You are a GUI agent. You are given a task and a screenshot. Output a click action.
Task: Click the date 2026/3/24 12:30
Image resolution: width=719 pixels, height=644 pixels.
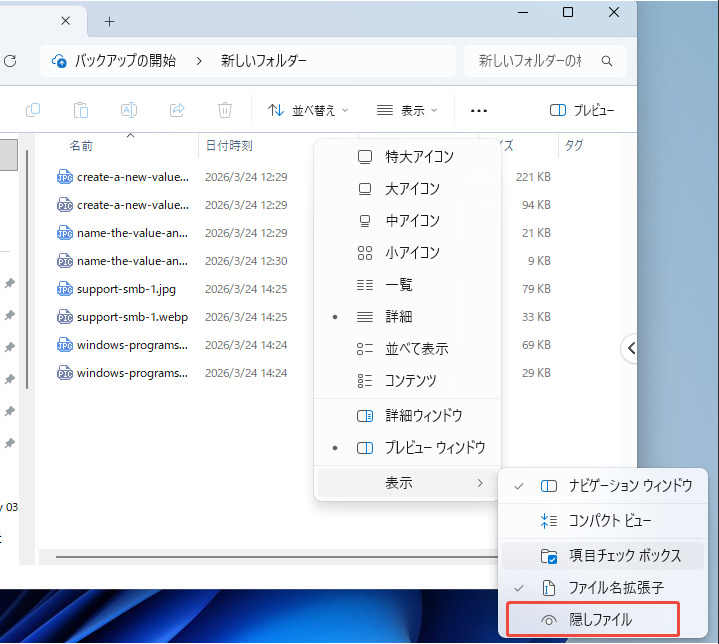246,261
